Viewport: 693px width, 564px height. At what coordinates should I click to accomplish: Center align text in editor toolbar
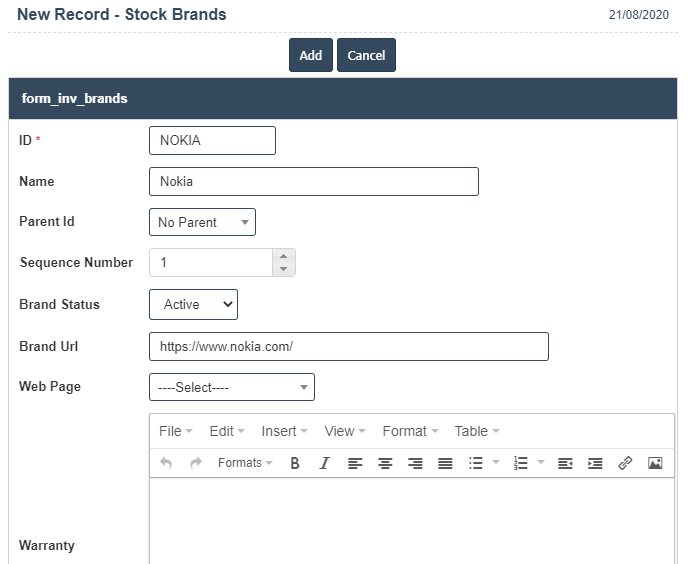tap(385, 463)
